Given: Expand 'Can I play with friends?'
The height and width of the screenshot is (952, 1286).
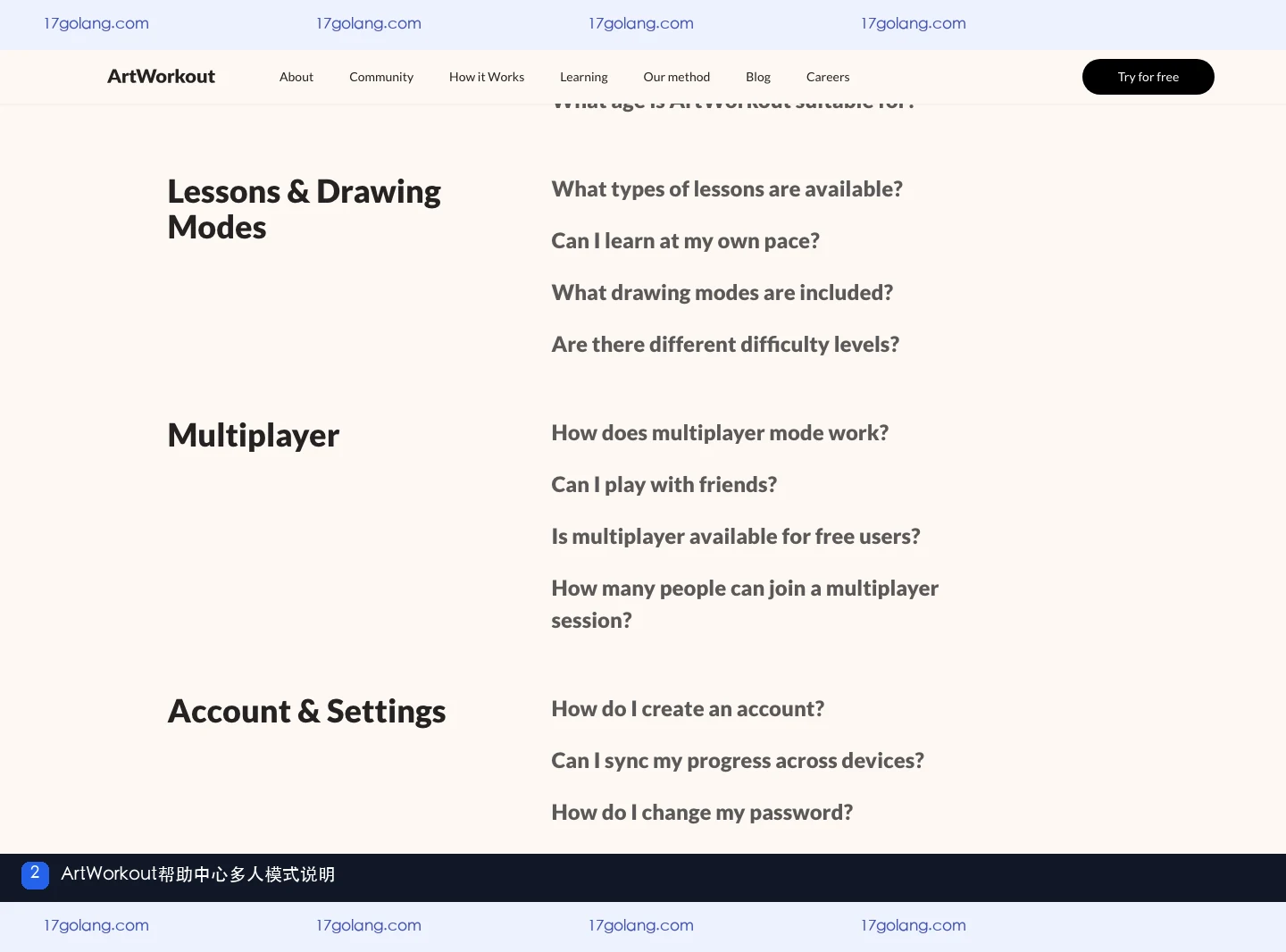Looking at the screenshot, I should coord(664,485).
